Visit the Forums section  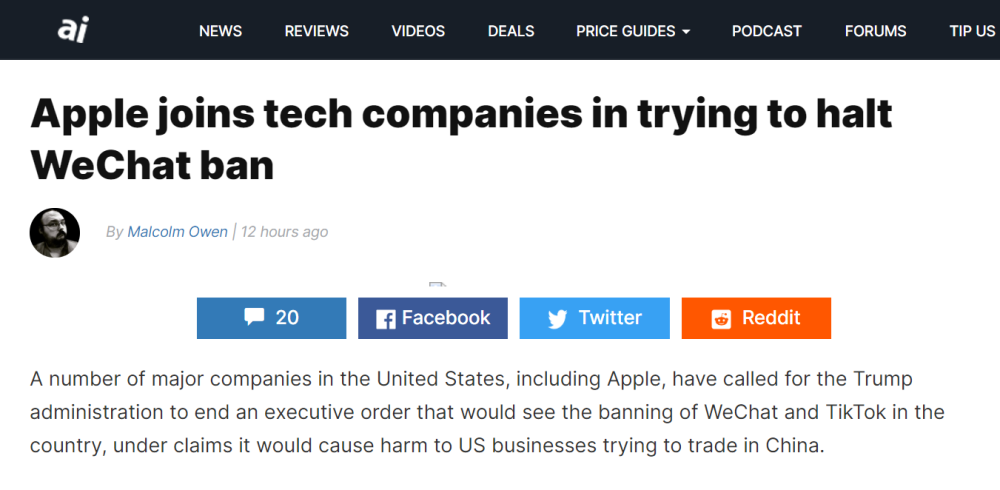coord(875,31)
